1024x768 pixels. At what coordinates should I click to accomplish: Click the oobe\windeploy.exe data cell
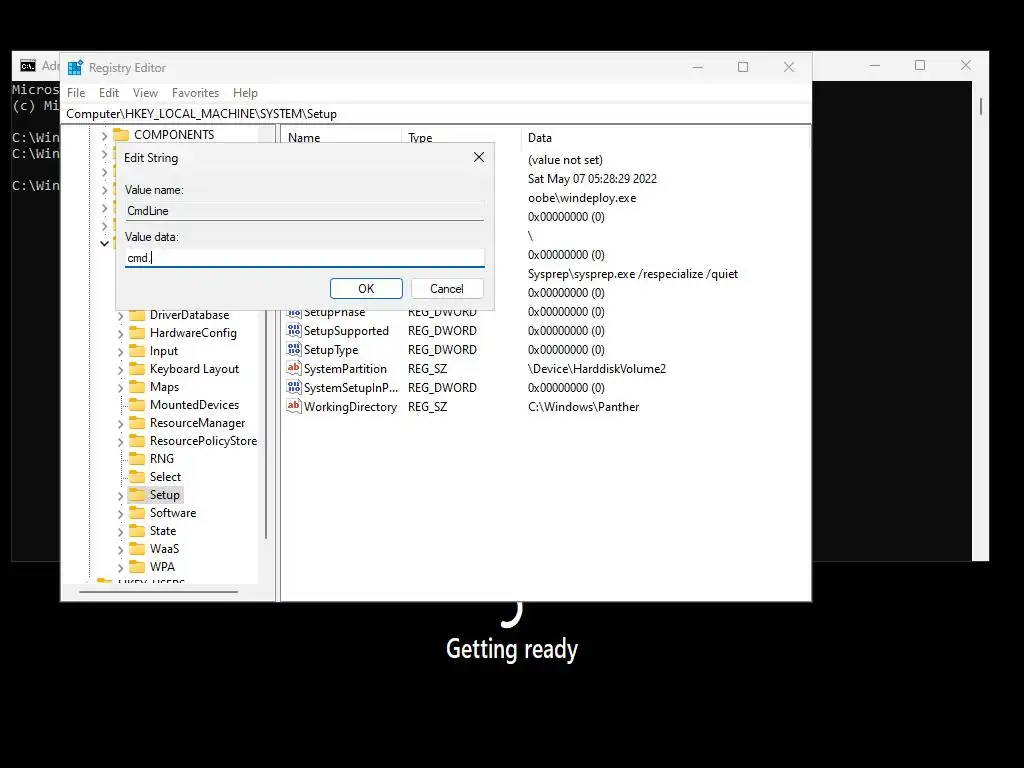coord(582,198)
